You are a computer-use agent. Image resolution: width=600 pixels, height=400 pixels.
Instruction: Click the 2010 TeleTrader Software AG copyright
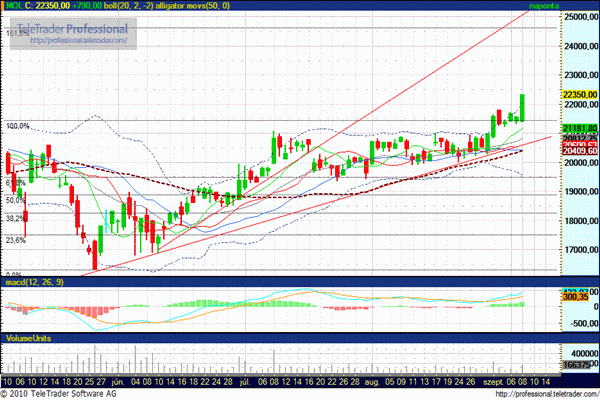tap(75, 394)
